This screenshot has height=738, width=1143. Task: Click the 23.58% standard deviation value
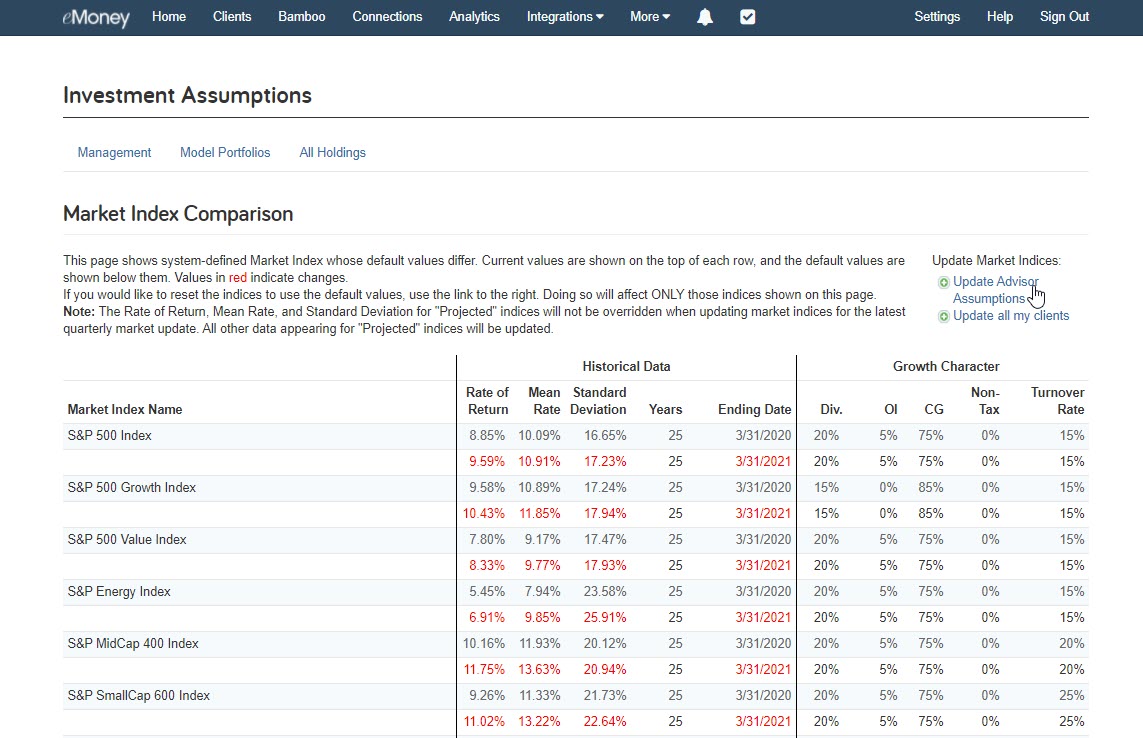point(605,591)
